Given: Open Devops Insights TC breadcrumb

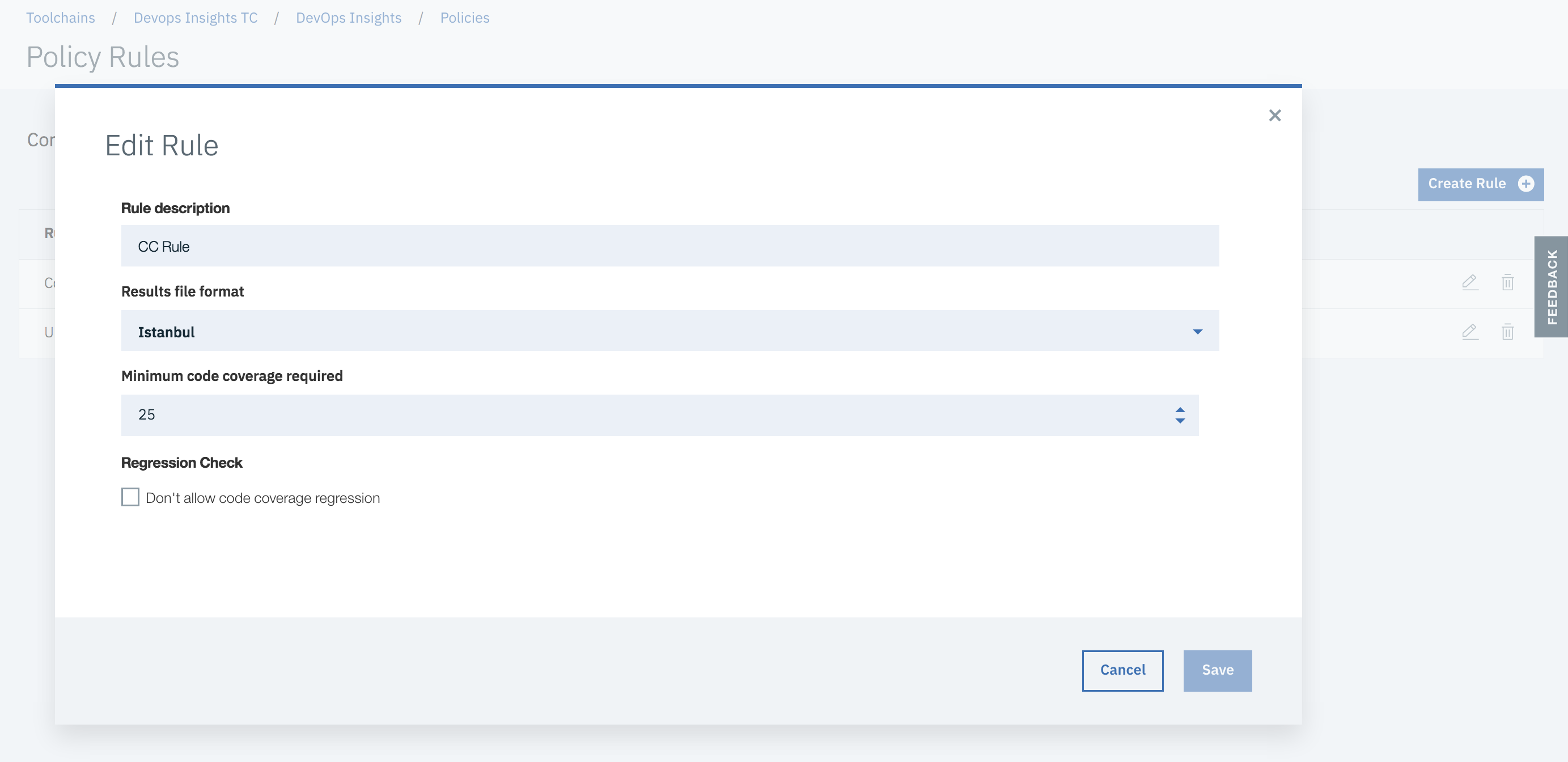Looking at the screenshot, I should (196, 18).
